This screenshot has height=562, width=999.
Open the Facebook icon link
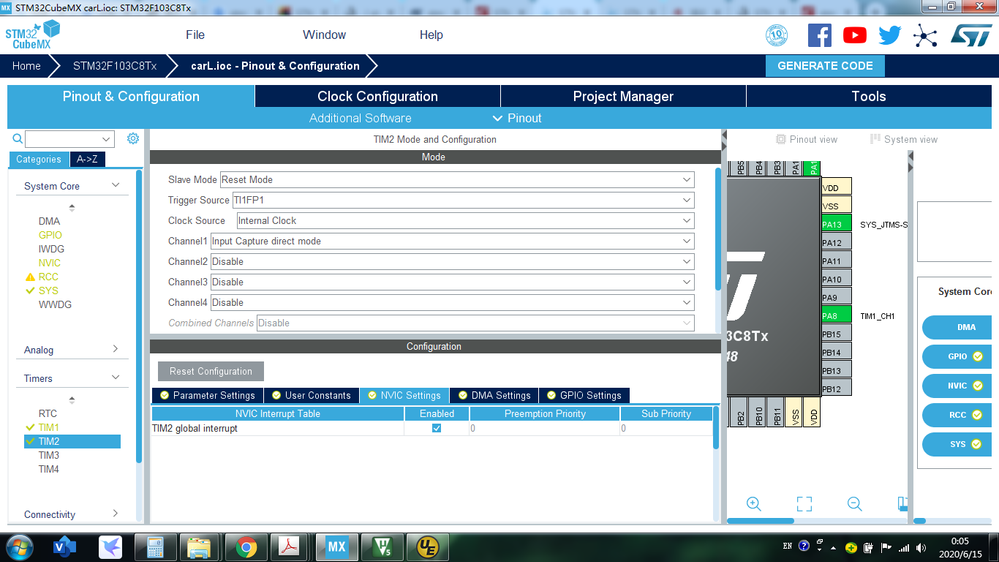pyautogui.click(x=819, y=35)
